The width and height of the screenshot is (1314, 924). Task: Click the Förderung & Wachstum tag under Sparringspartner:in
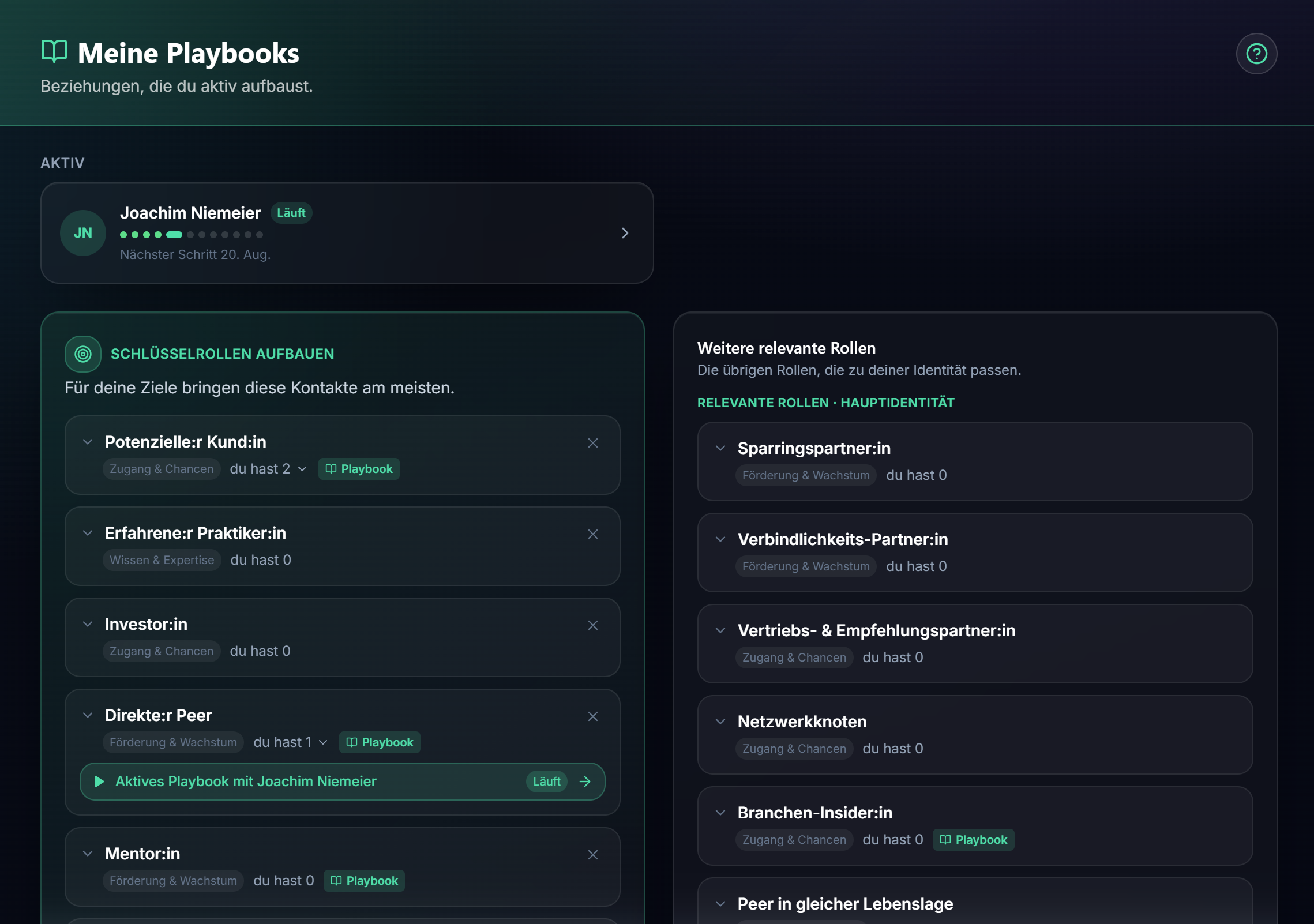(x=806, y=475)
